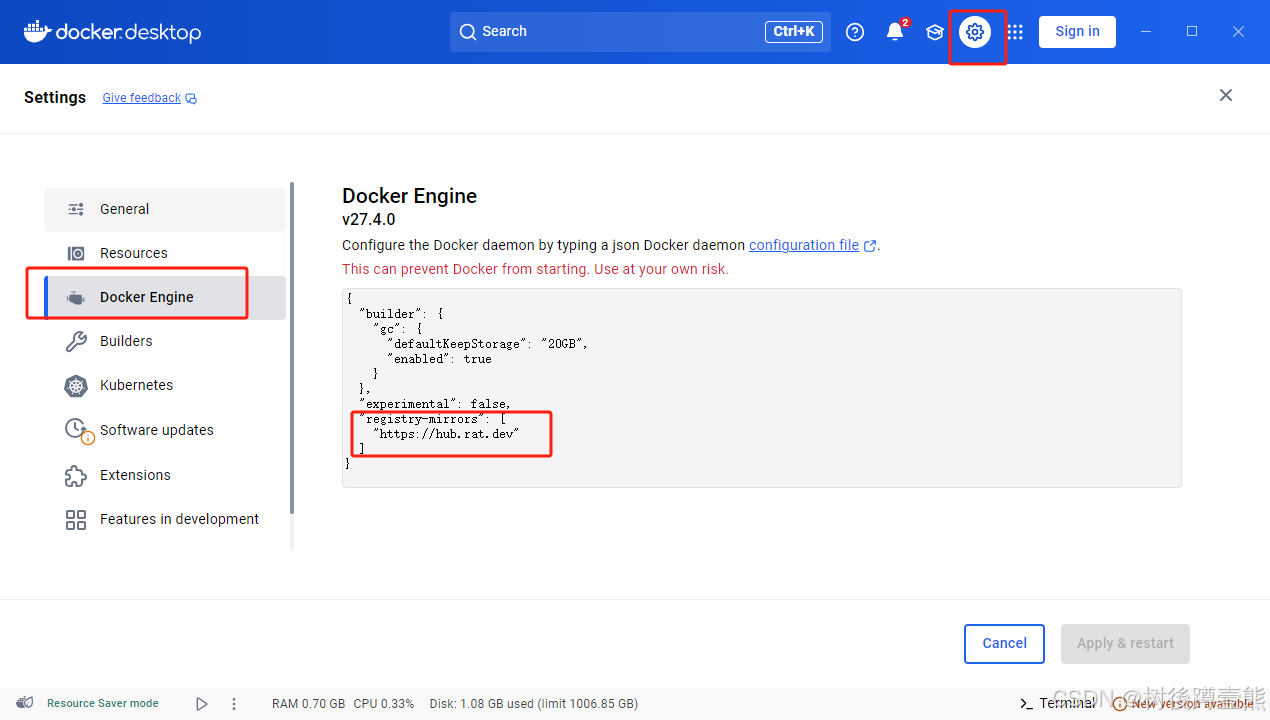1270x720 pixels.
Task: Click the Resource Saver mode leaf icon
Action: pyautogui.click(x=26, y=703)
